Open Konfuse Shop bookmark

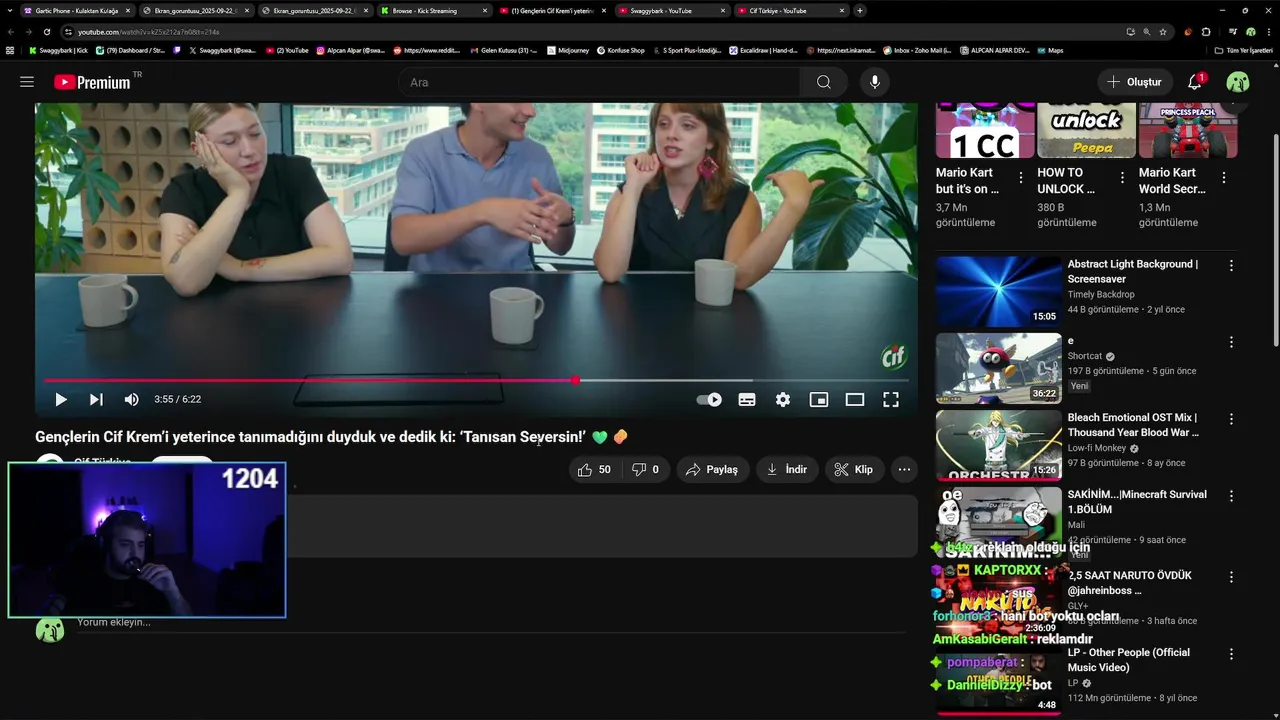pyautogui.click(x=621, y=50)
